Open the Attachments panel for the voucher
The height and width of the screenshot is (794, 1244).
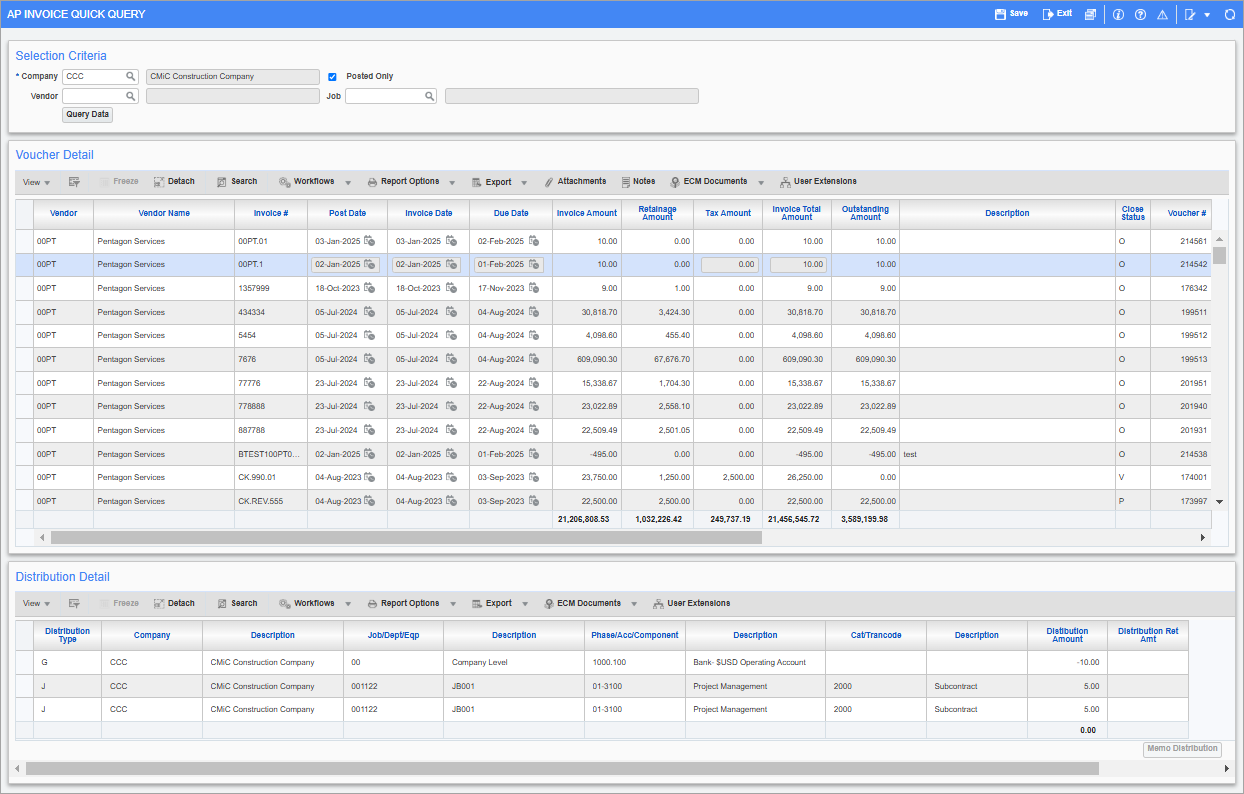(x=576, y=181)
